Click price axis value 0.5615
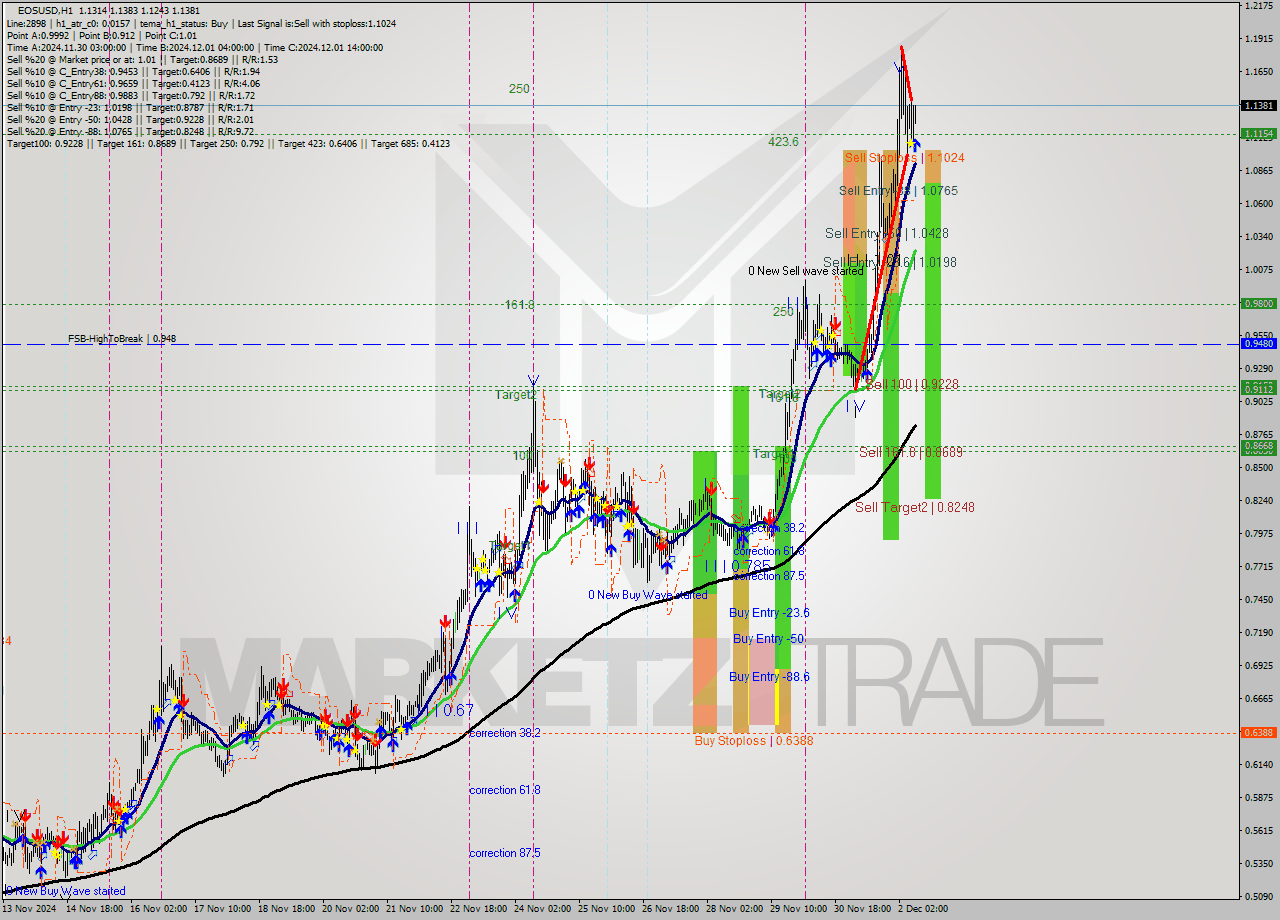Screen dimensions: 1280x920 (1258, 830)
